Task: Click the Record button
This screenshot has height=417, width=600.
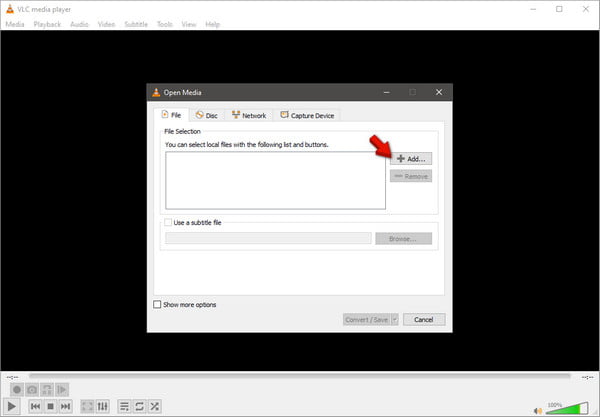Action: 16,389
